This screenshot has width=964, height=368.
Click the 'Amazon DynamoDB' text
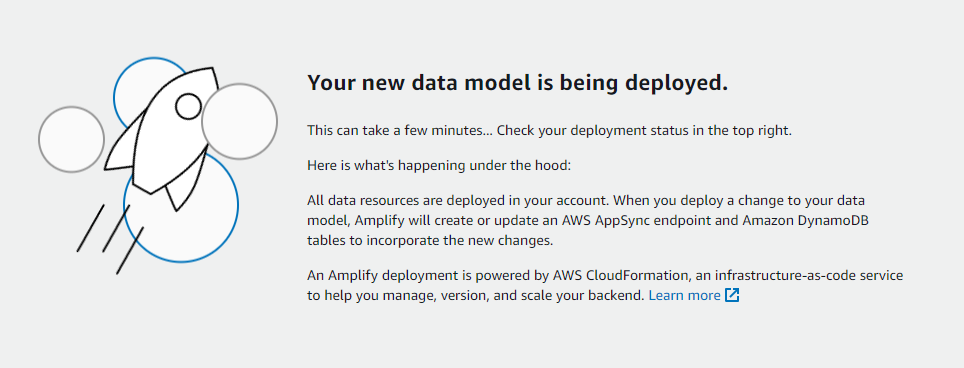click(805, 221)
